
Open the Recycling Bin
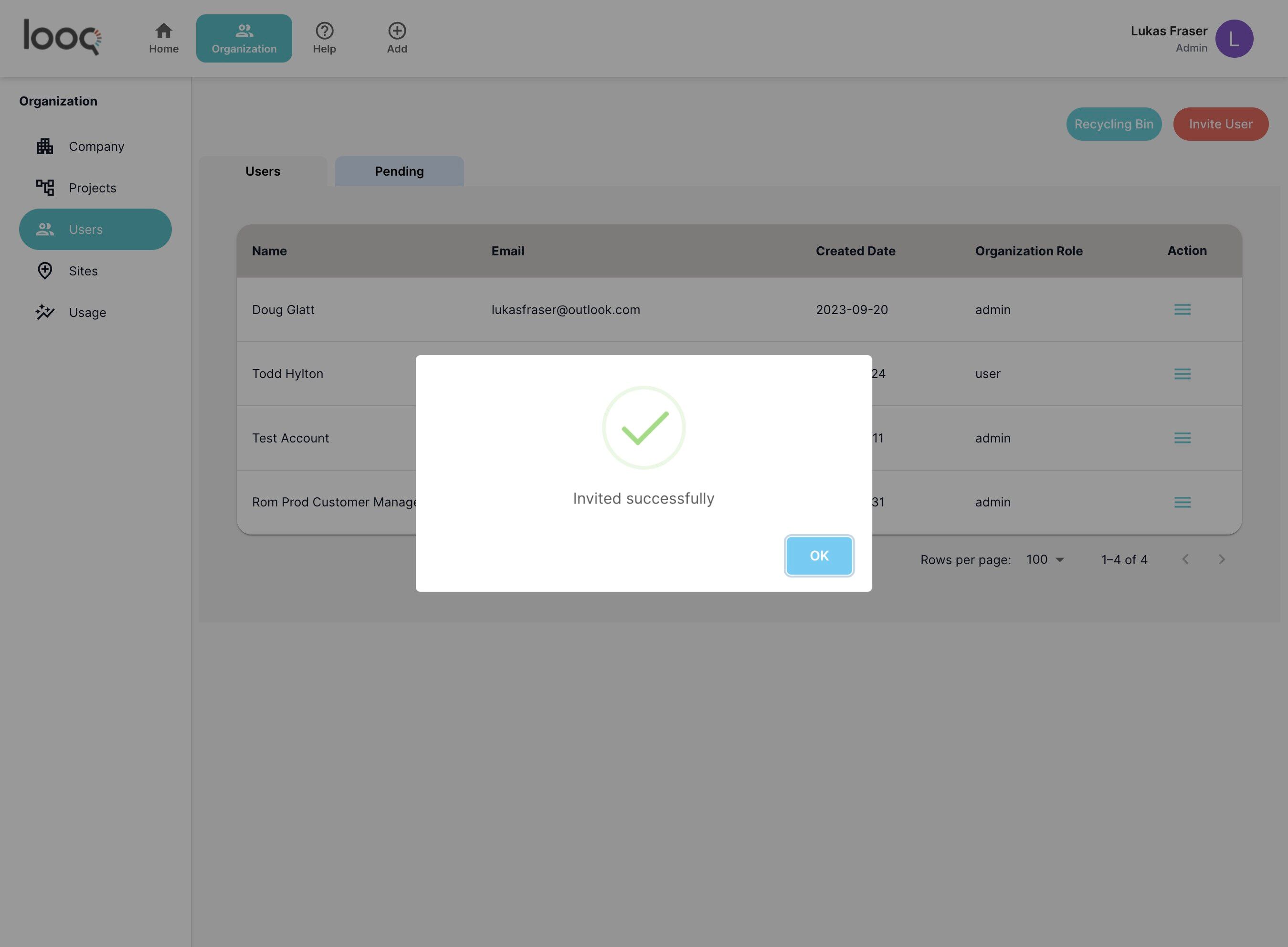(x=1113, y=124)
